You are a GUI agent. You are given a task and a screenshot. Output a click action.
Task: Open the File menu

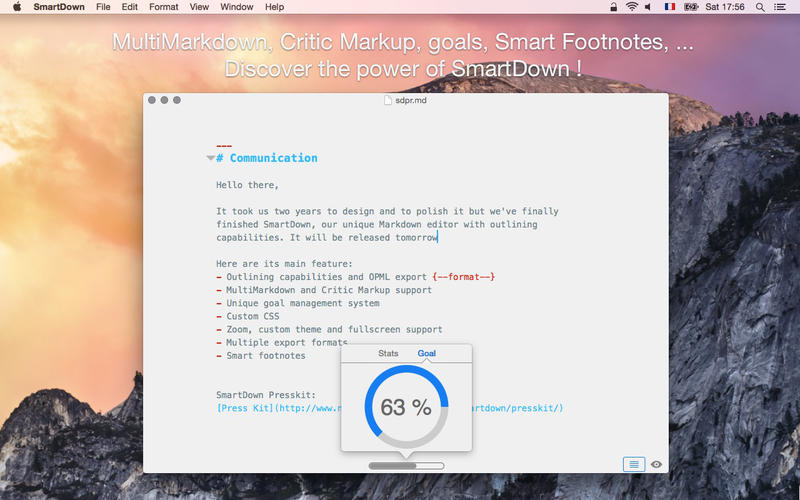pos(103,7)
